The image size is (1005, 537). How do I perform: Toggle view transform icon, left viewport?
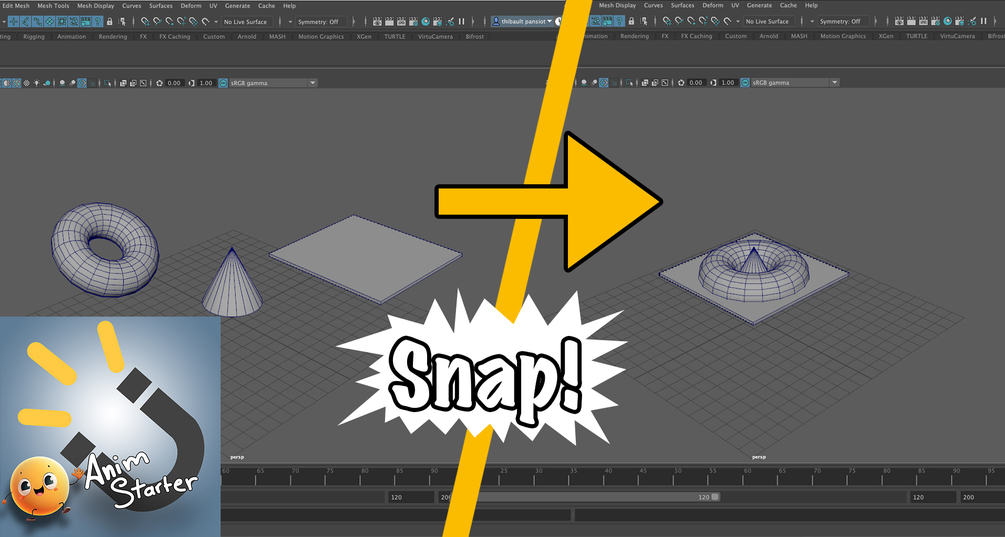click(223, 83)
